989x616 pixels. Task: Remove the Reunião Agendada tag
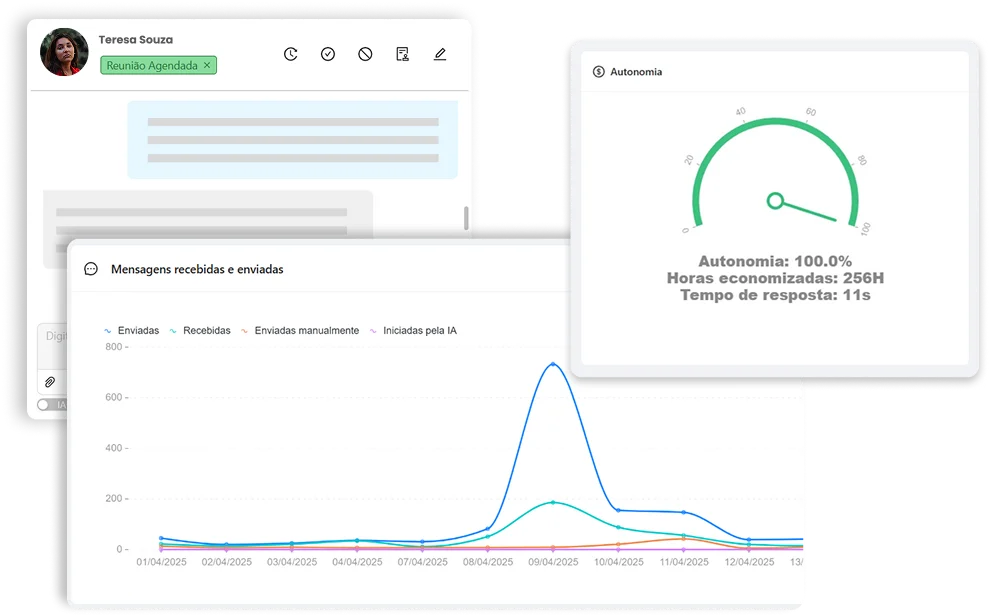(207, 65)
